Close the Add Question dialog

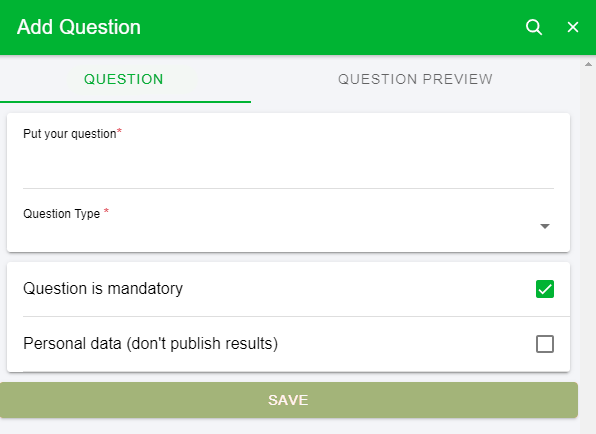pos(573,27)
